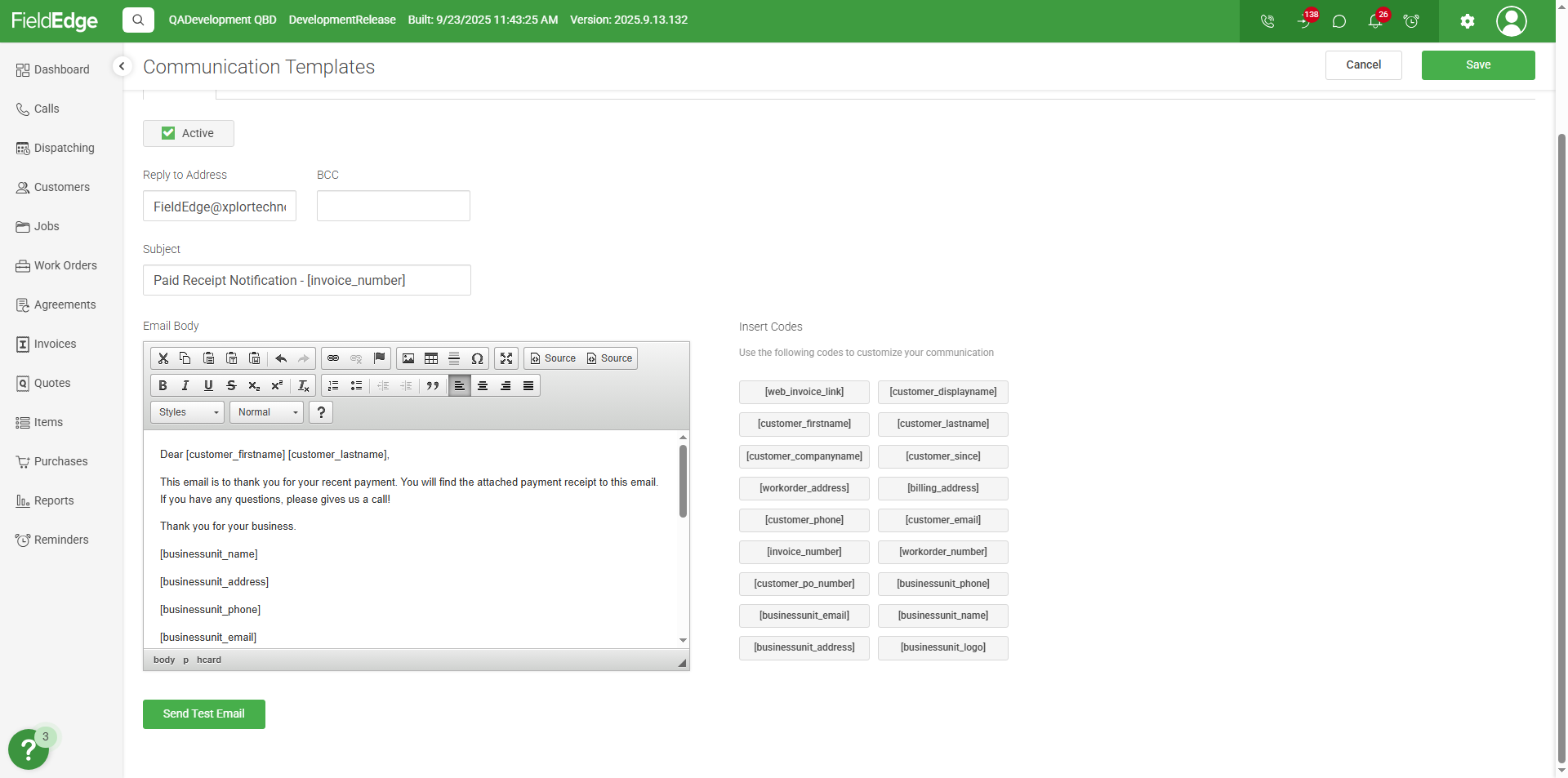The image size is (1568, 778).
Task: Open the Normal paragraph format dropdown
Action: [265, 412]
